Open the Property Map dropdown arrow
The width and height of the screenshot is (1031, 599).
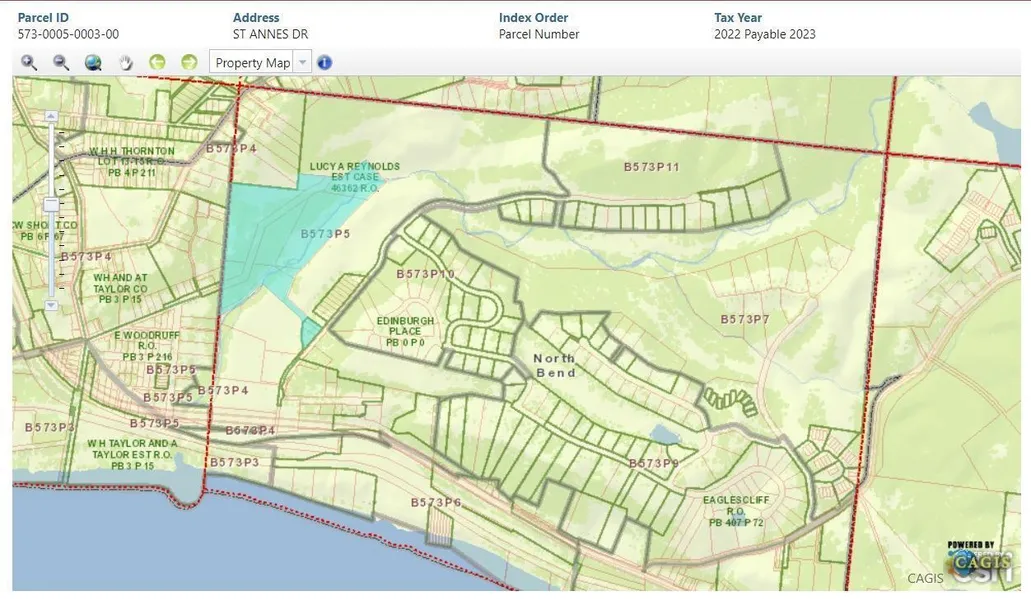(x=303, y=63)
